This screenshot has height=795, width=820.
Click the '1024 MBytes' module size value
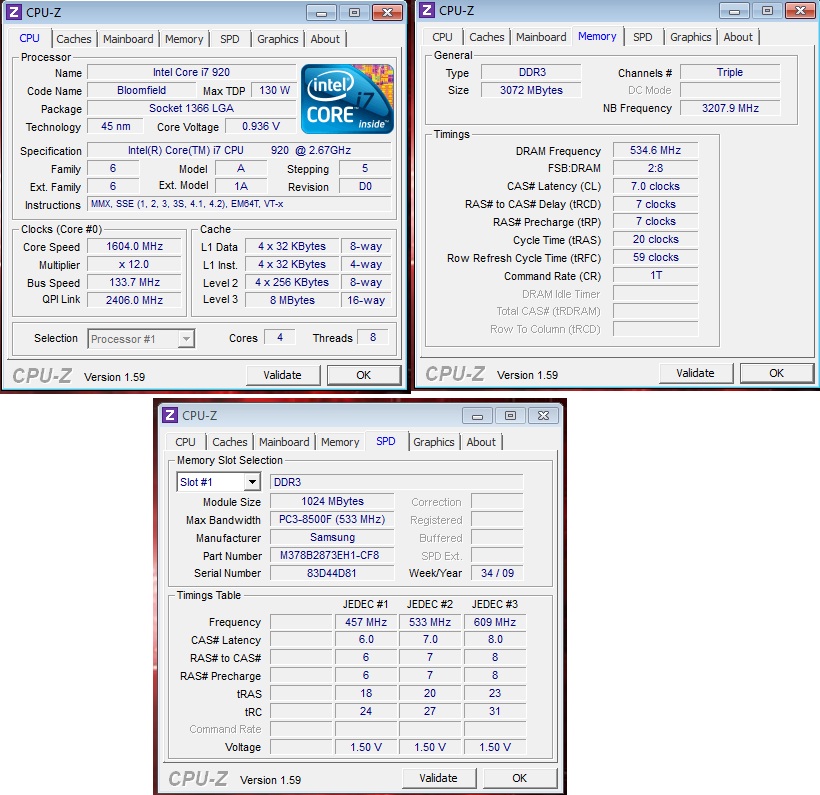pos(332,501)
